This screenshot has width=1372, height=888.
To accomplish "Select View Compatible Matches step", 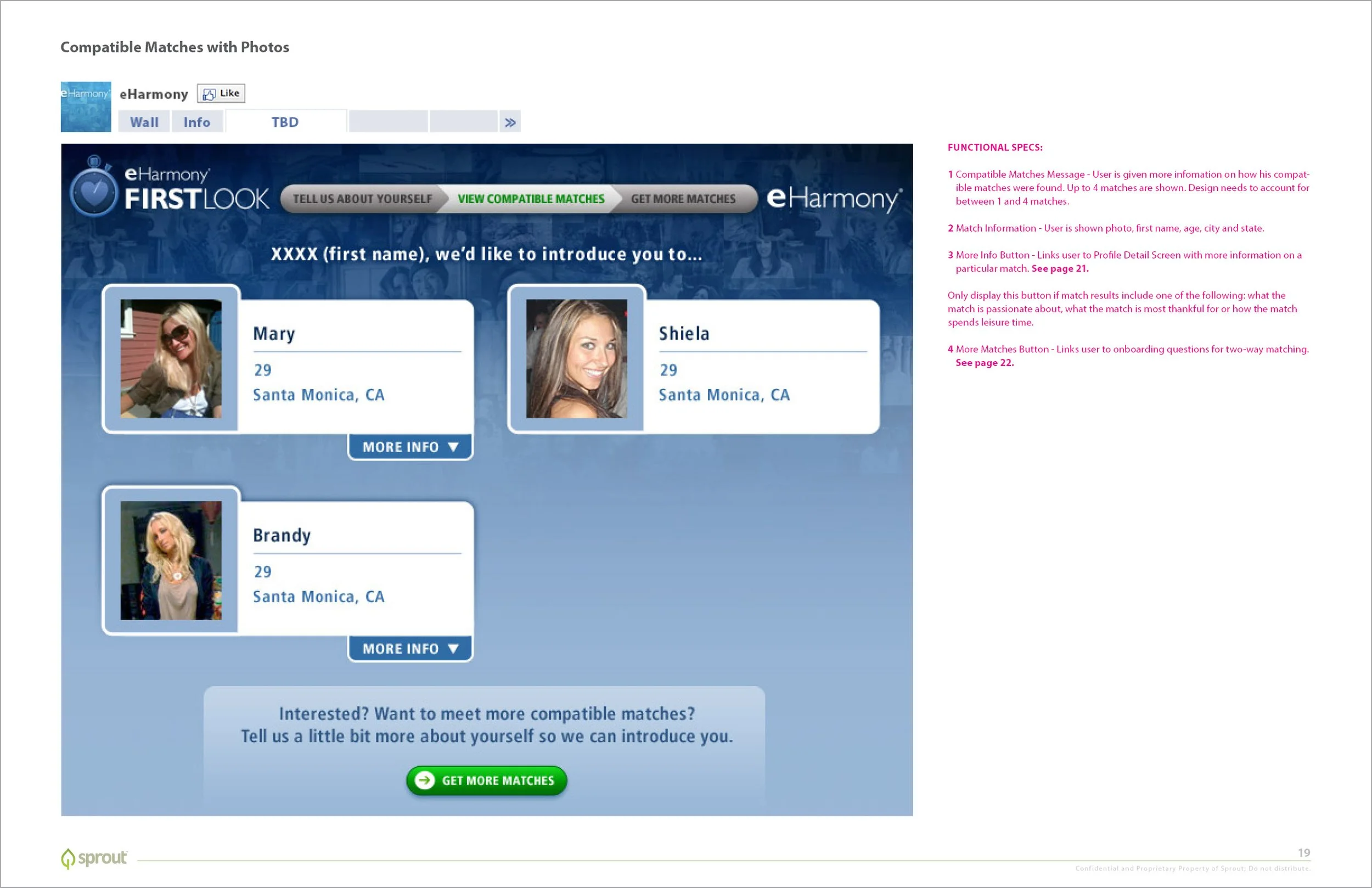I will [x=530, y=199].
